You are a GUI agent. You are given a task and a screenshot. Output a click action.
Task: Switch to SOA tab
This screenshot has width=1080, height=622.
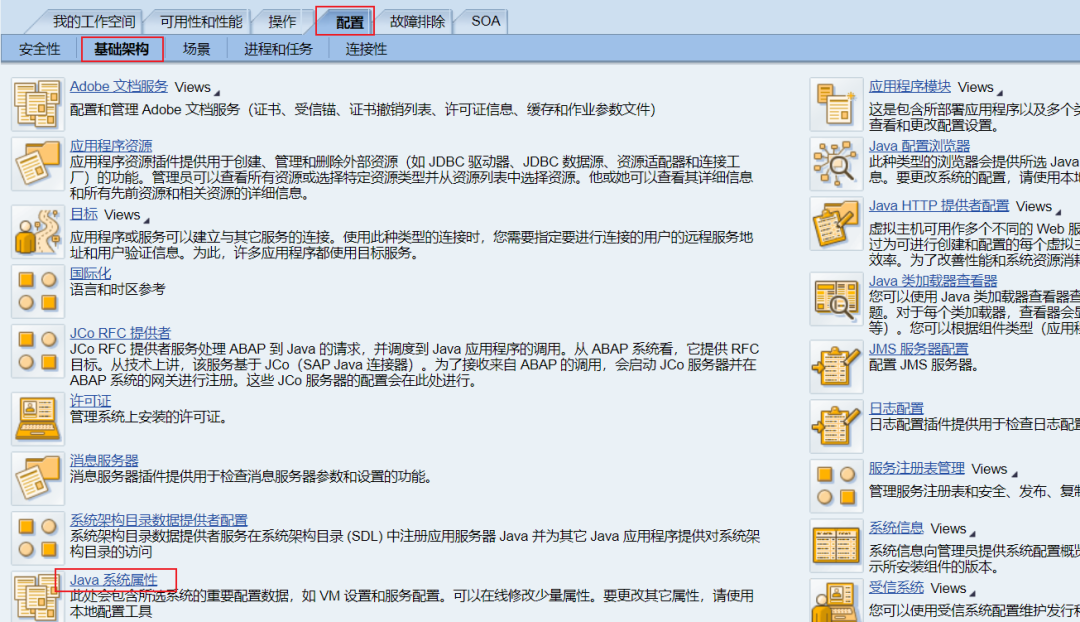[486, 21]
